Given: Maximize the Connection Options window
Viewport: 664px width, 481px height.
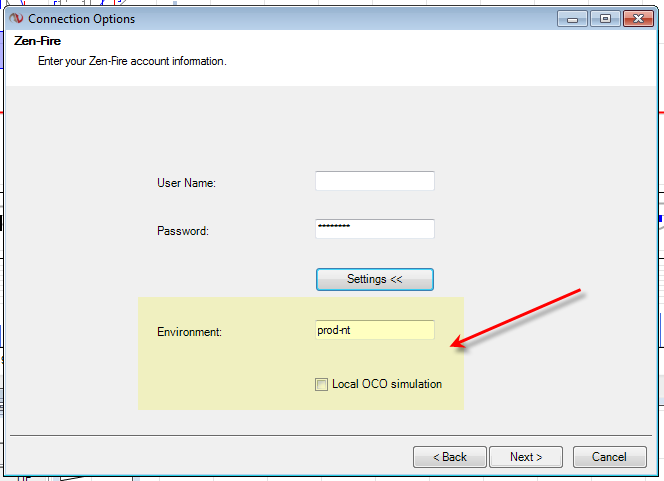Looking at the screenshot, I should (x=605, y=19).
